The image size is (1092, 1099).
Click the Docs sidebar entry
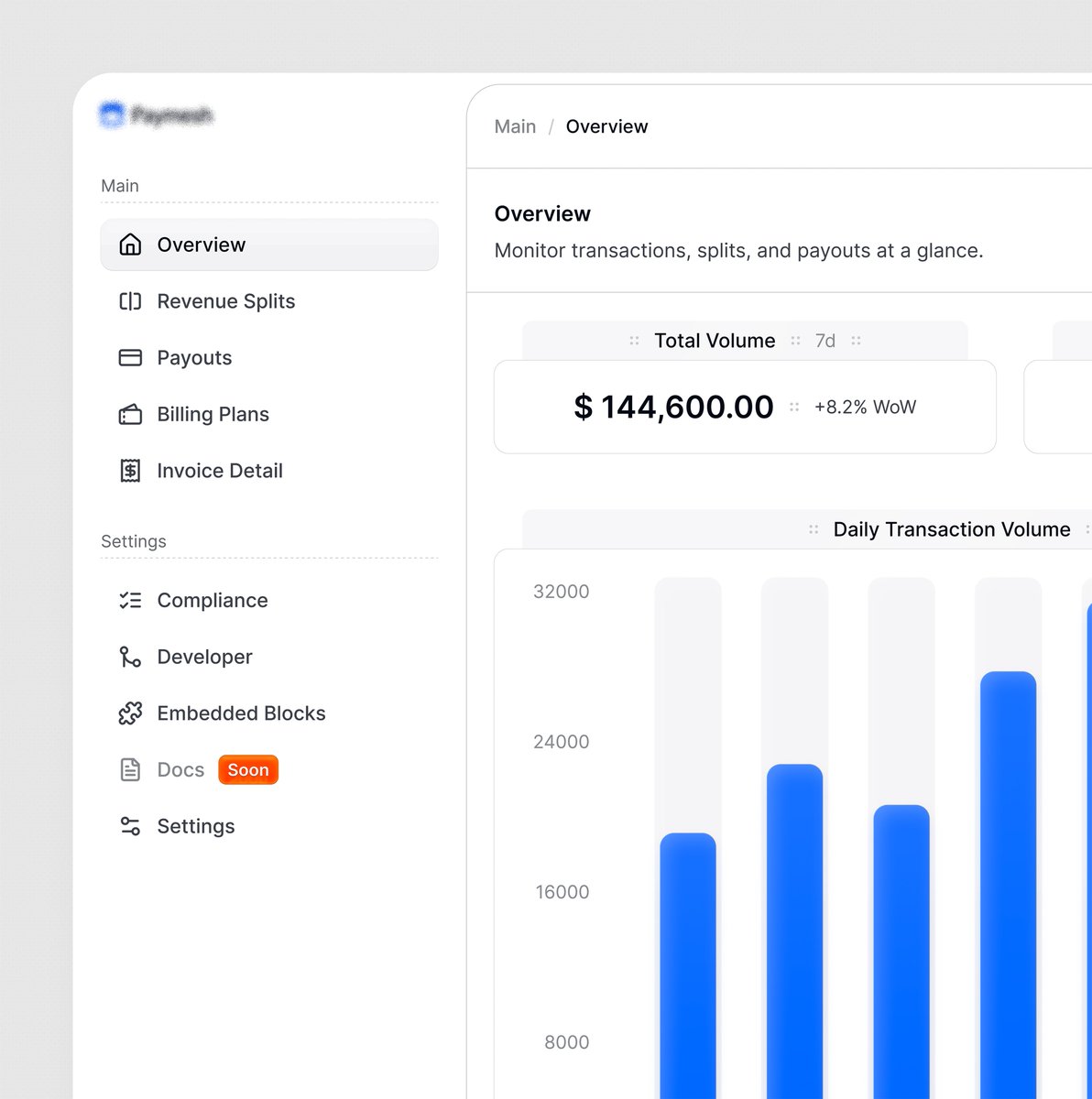[x=269, y=769]
